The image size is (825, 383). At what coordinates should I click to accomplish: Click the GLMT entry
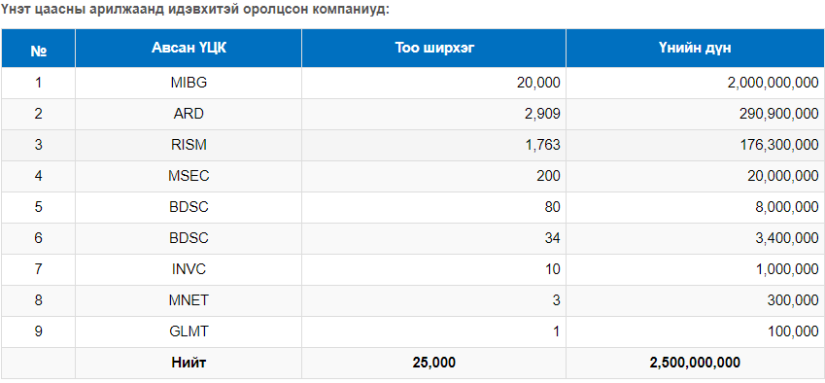tap(188, 331)
